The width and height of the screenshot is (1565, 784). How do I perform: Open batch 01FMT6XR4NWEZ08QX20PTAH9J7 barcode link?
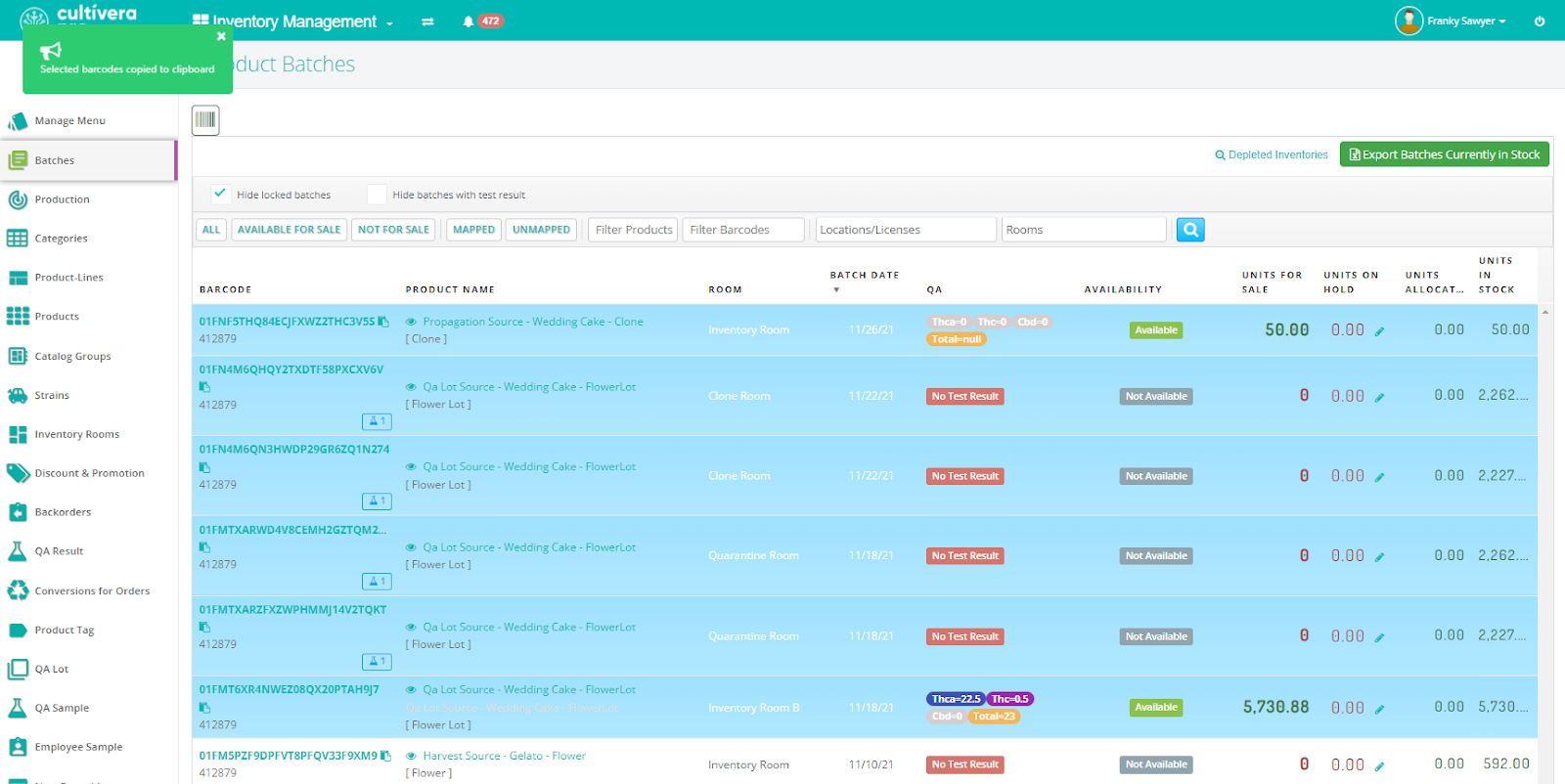tap(290, 689)
